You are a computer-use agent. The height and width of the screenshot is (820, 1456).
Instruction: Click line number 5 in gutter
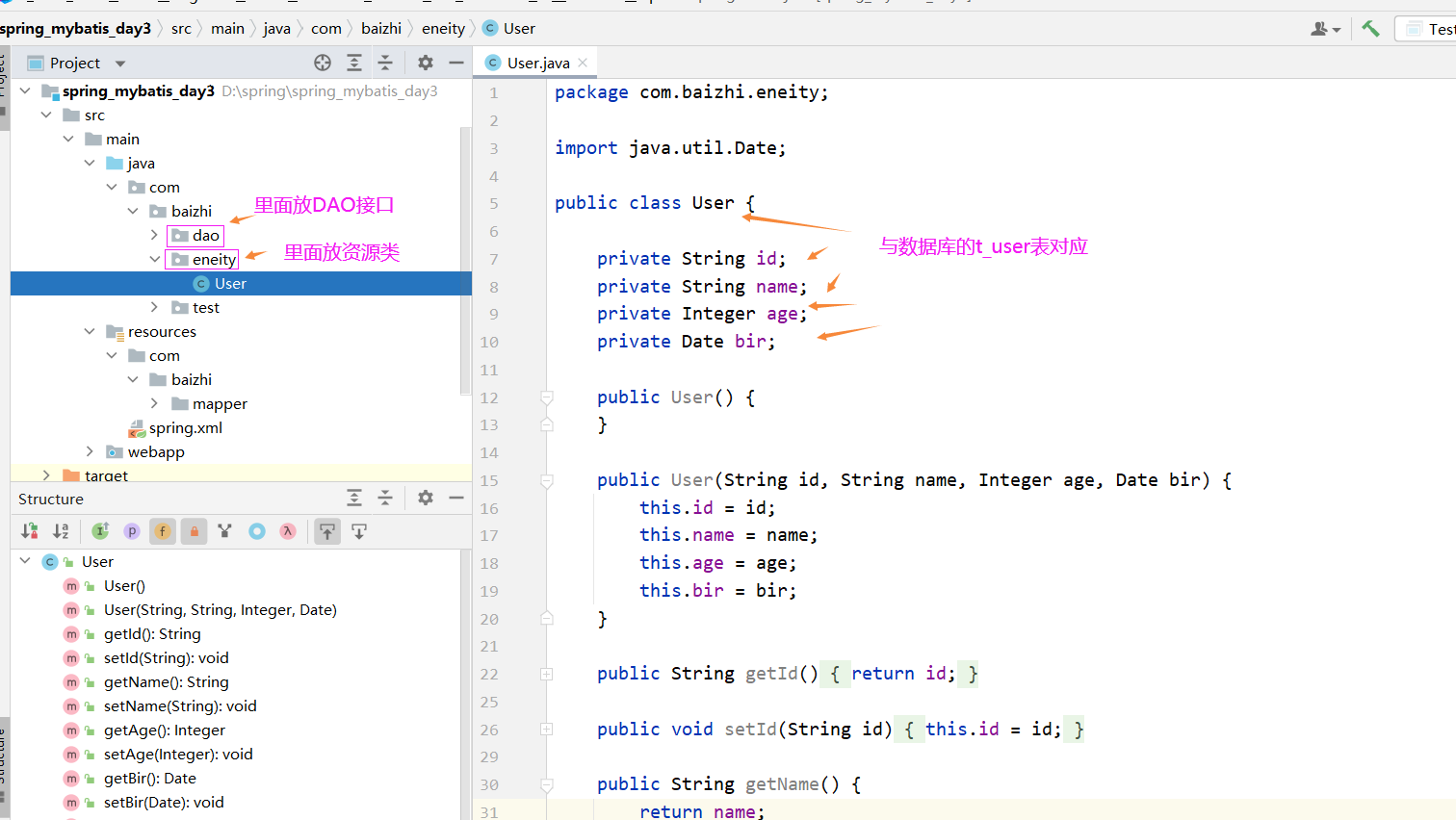[x=493, y=203]
